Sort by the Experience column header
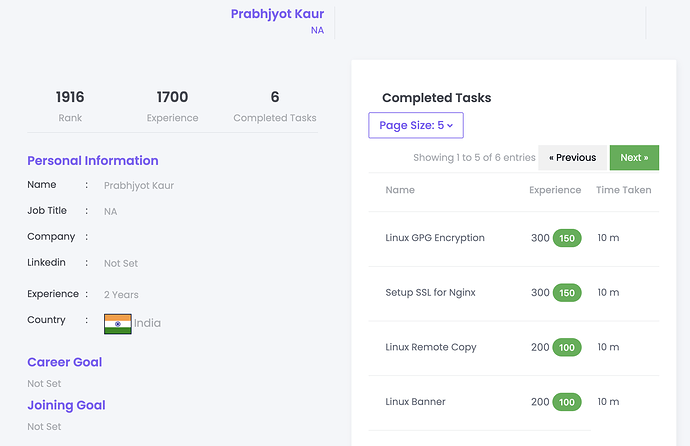690x446 pixels. [x=555, y=190]
